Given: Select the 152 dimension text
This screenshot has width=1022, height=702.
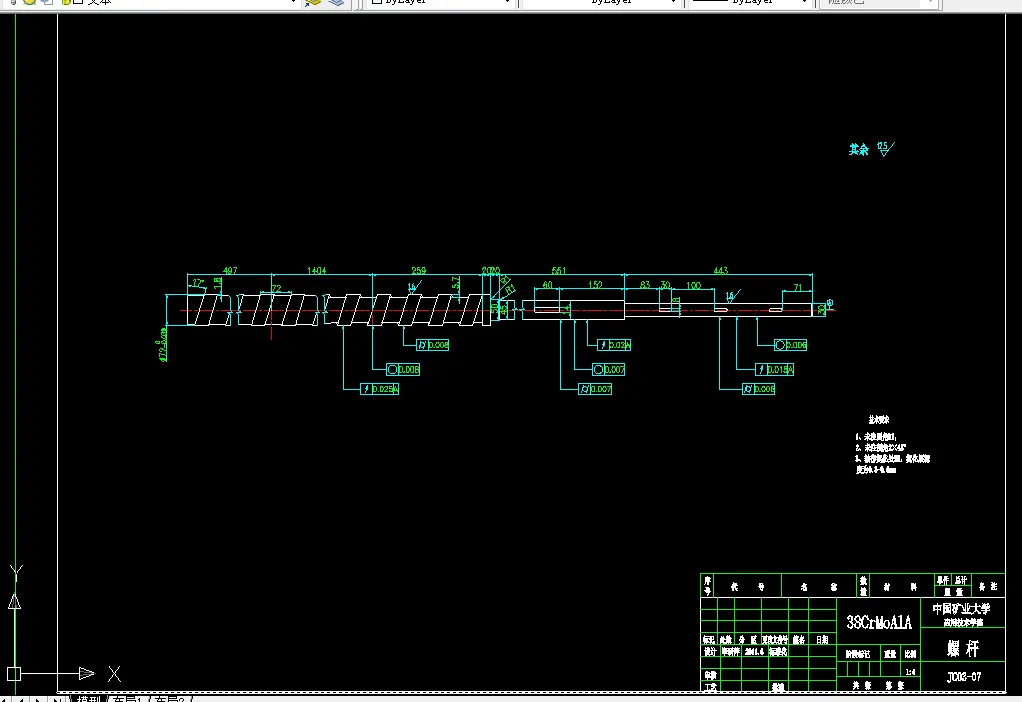Looking at the screenshot, I should pos(595,285).
